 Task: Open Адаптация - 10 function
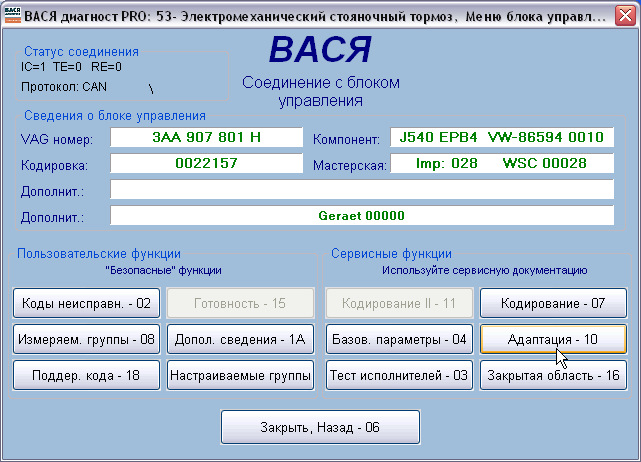pyautogui.click(x=553, y=339)
